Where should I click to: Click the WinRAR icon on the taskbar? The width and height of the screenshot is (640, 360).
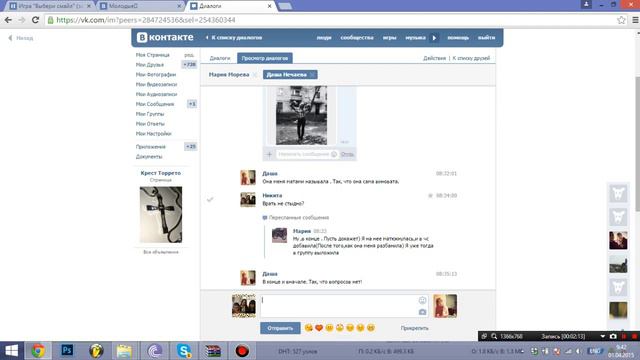pos(213,351)
